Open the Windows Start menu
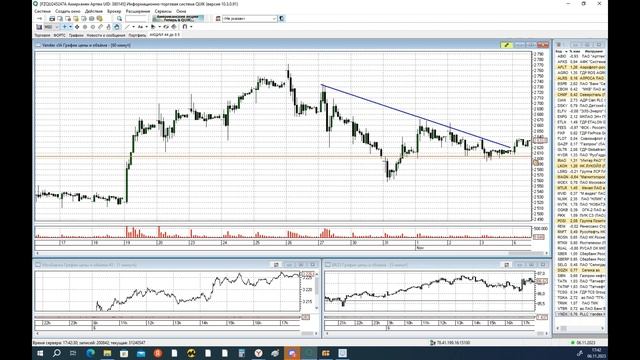The height and width of the screenshot is (360, 640). tap(40, 353)
